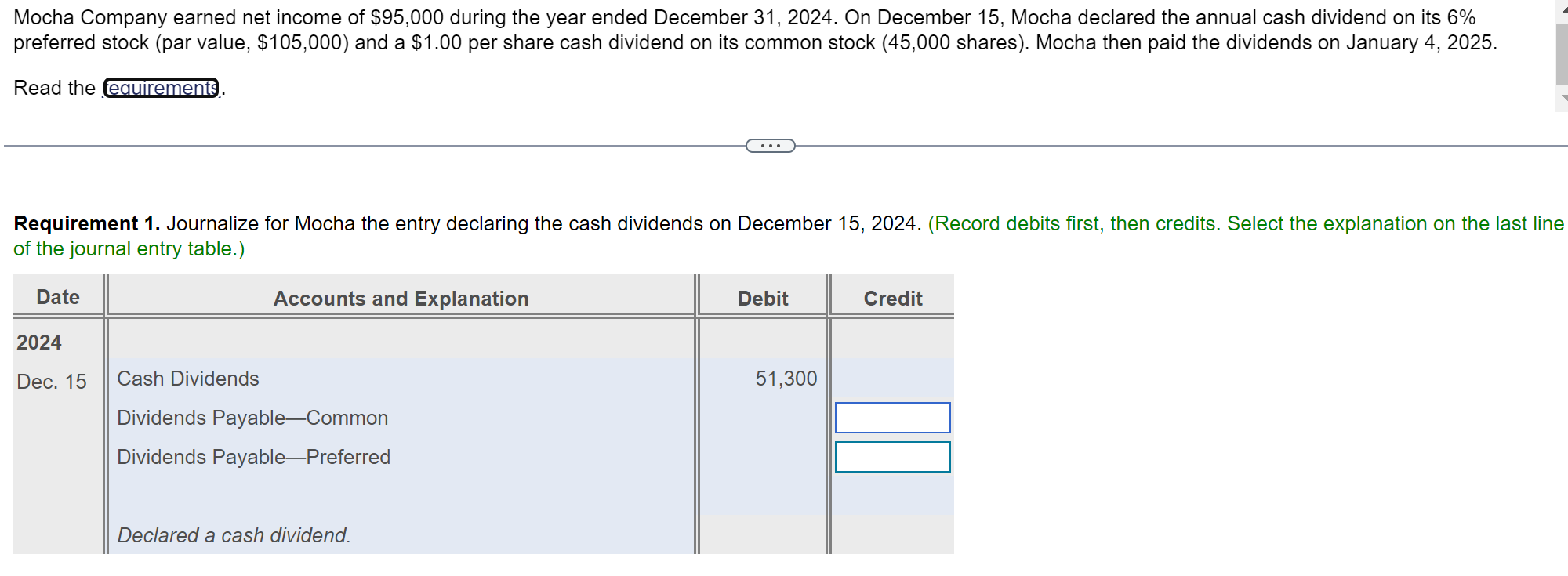Click the ellipsis expander on the divider
This screenshot has height=576, width=1568.
(x=770, y=145)
